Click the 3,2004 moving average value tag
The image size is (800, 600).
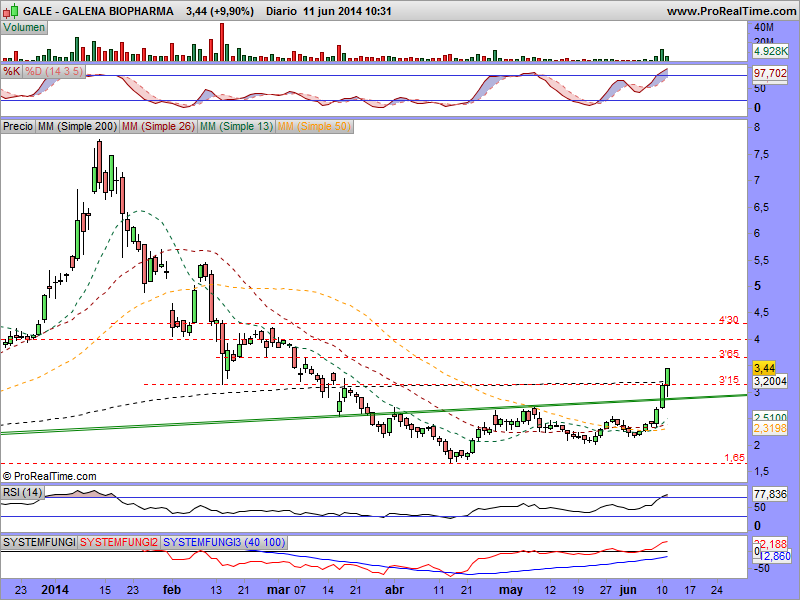770,381
